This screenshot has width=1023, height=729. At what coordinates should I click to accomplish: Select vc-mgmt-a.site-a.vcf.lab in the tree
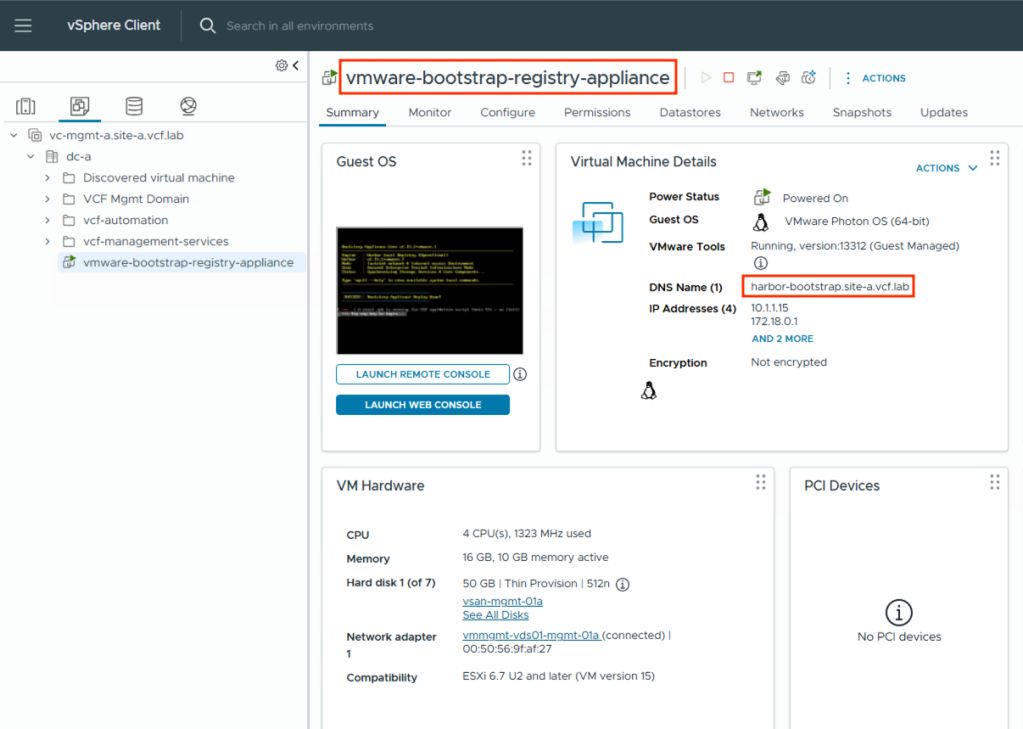(x=116, y=135)
